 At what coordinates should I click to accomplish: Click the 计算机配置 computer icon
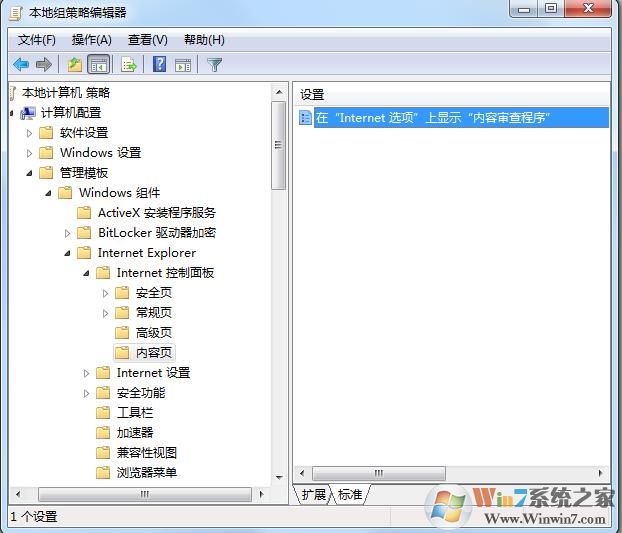28,113
